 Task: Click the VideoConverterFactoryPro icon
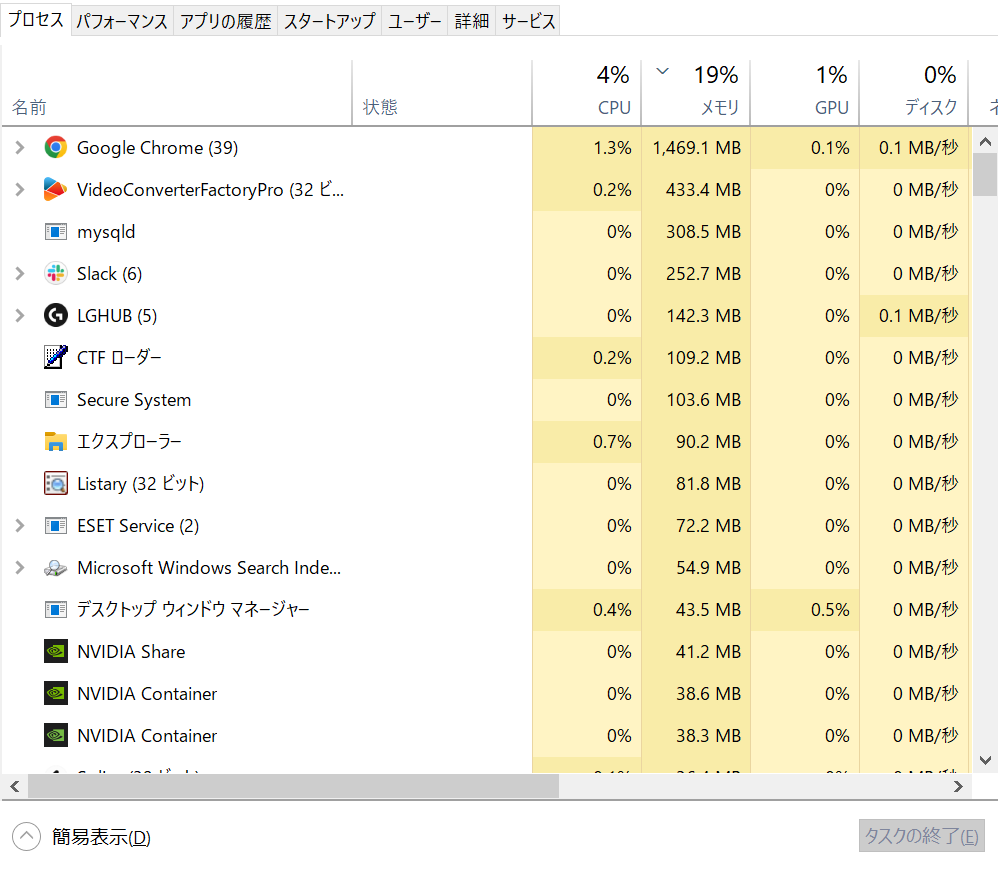(56, 190)
